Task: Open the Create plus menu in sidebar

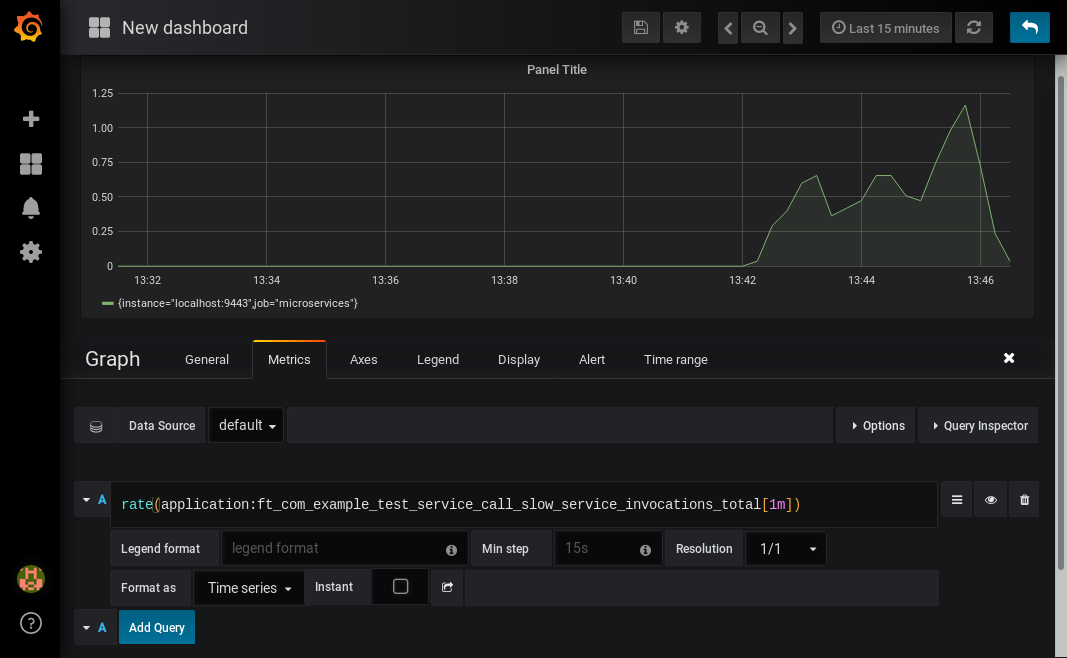Action: (31, 119)
